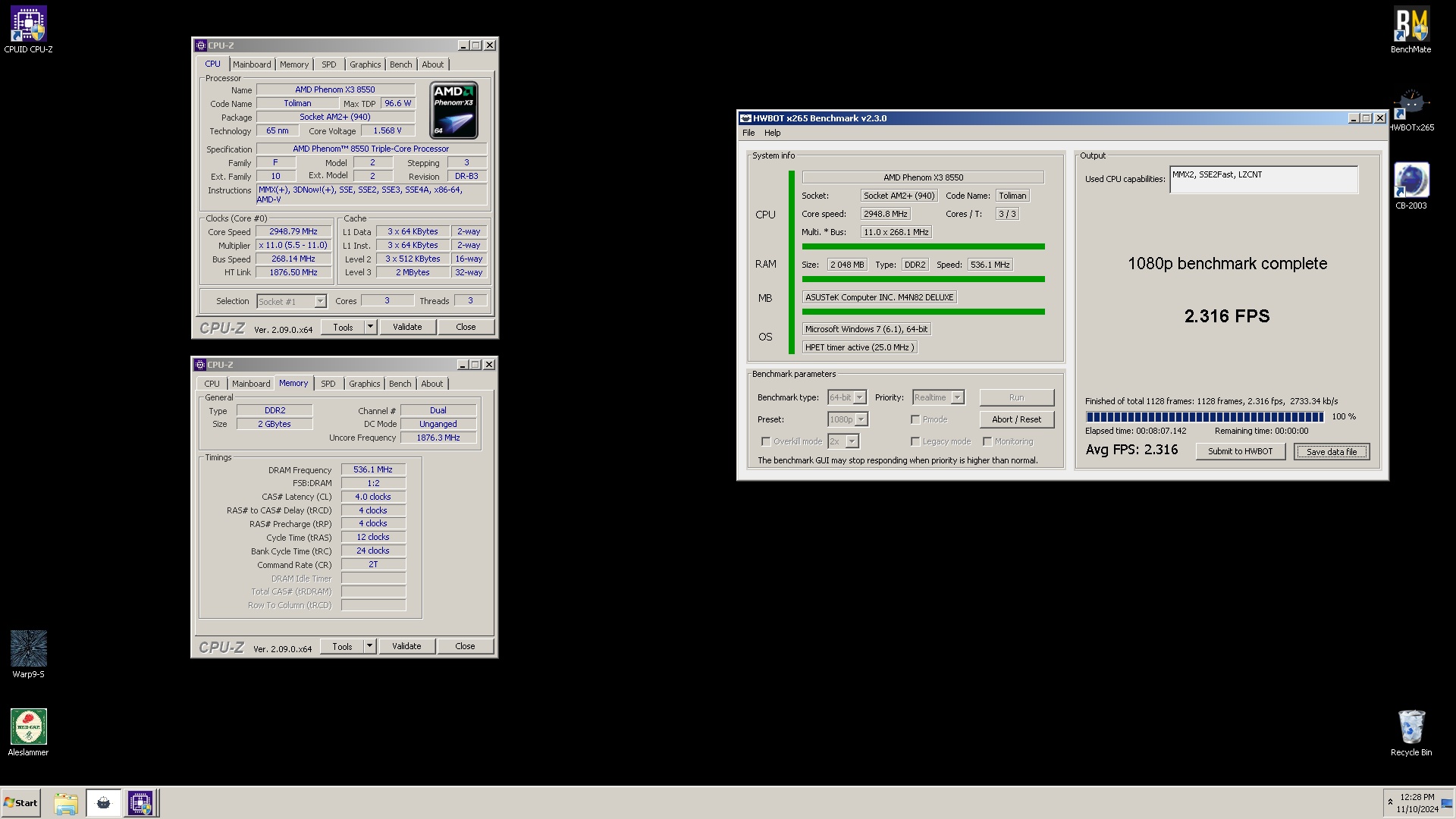Click the bottom CPU-Z window title icon

[x=200, y=365]
